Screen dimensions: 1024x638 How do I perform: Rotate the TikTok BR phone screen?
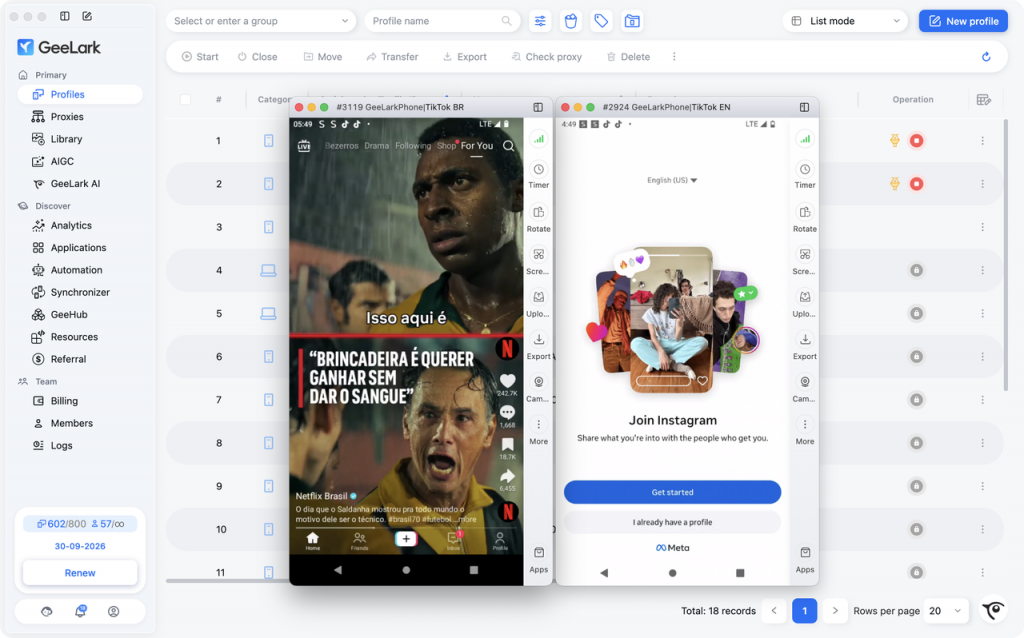(x=538, y=219)
